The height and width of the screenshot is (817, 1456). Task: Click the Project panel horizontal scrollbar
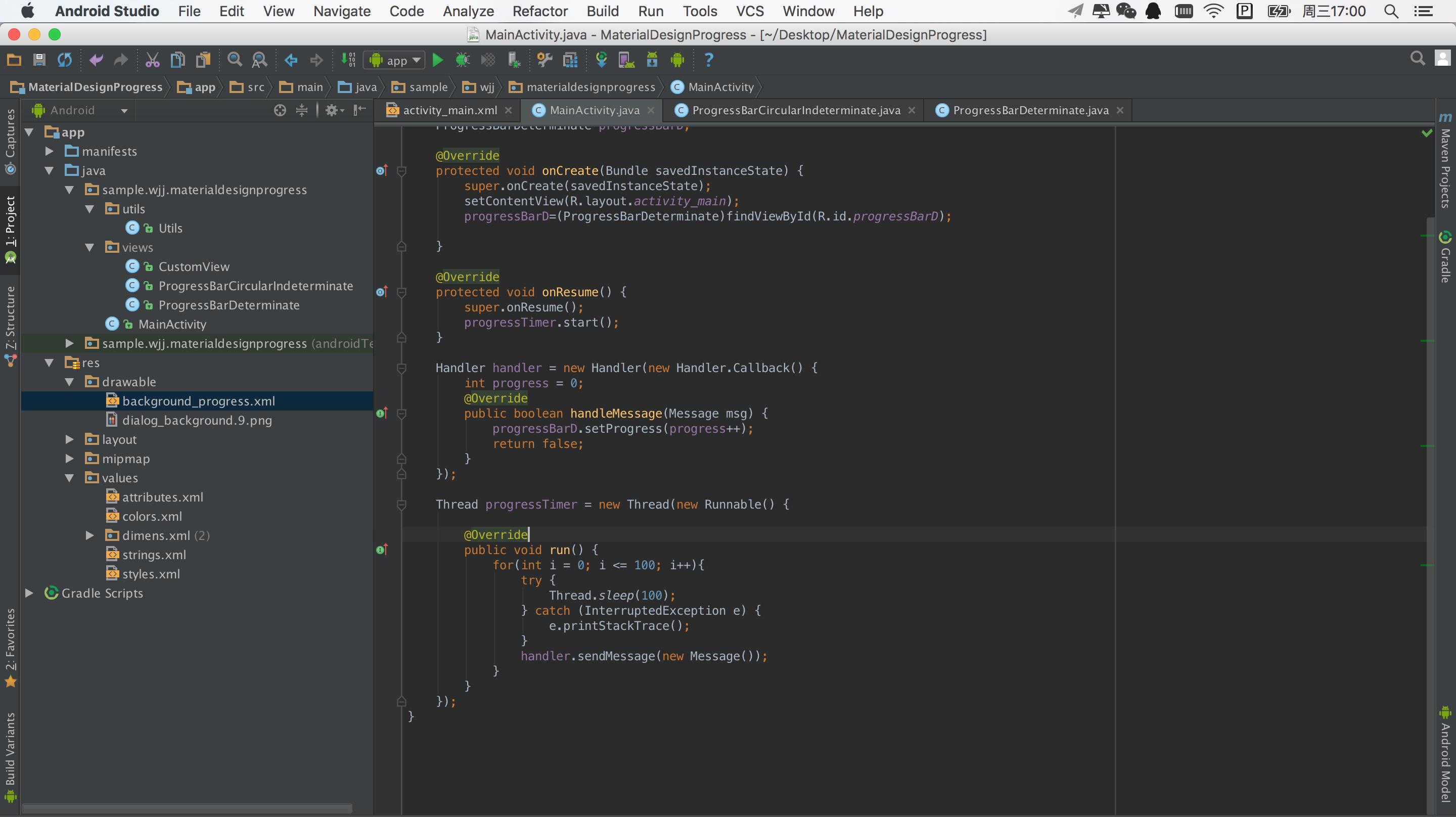pyautogui.click(x=187, y=808)
